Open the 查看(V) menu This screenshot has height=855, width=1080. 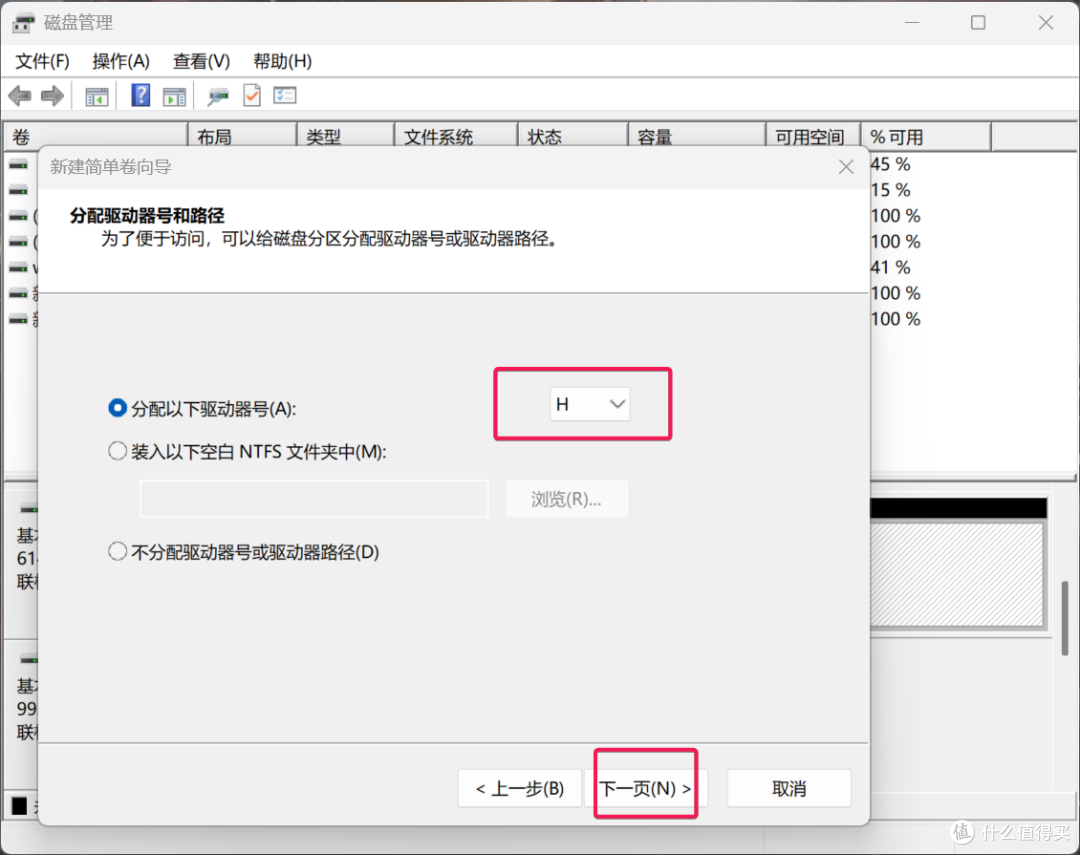click(201, 61)
